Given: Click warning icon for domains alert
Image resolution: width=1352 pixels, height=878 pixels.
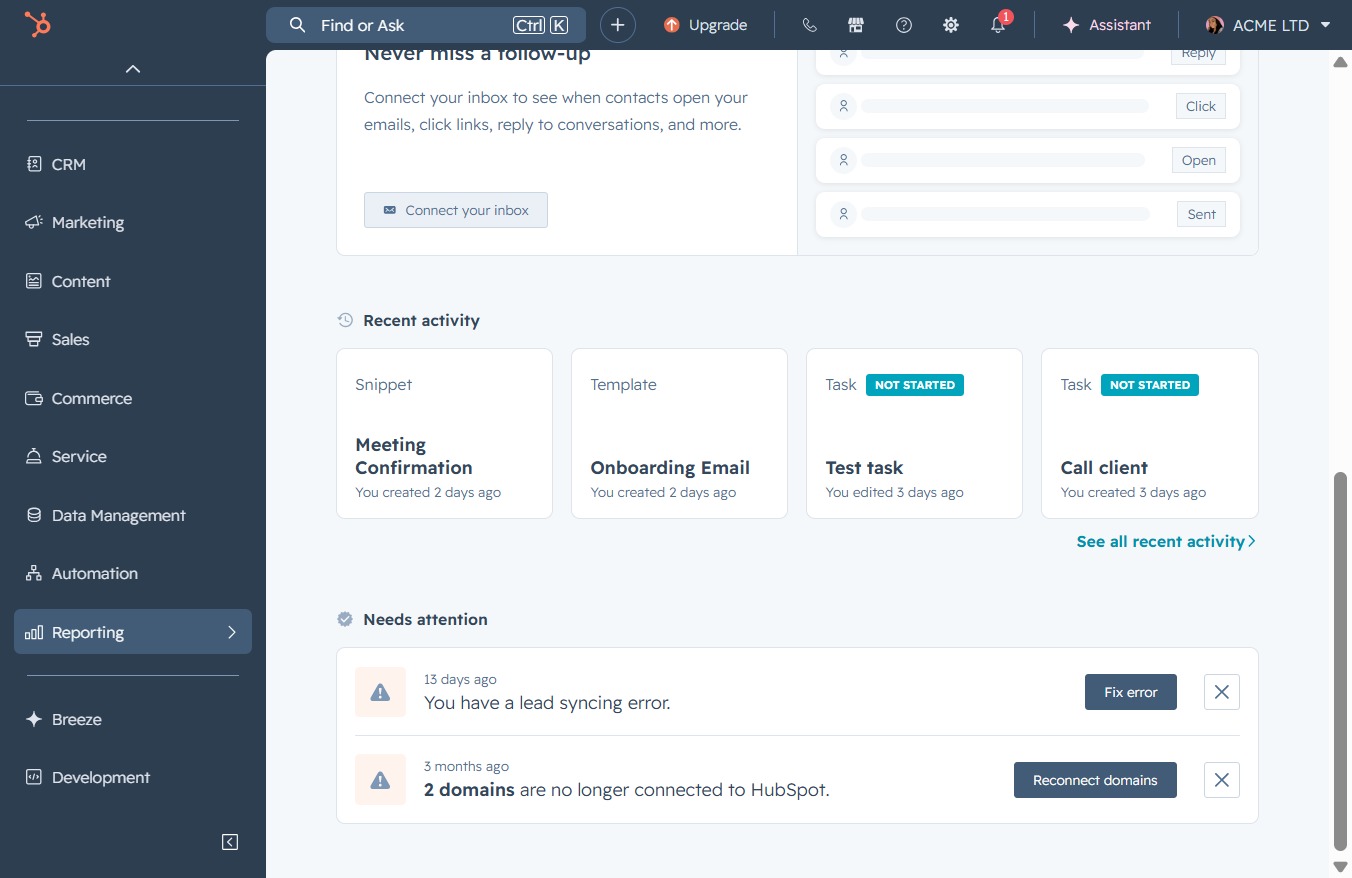Looking at the screenshot, I should [380, 780].
